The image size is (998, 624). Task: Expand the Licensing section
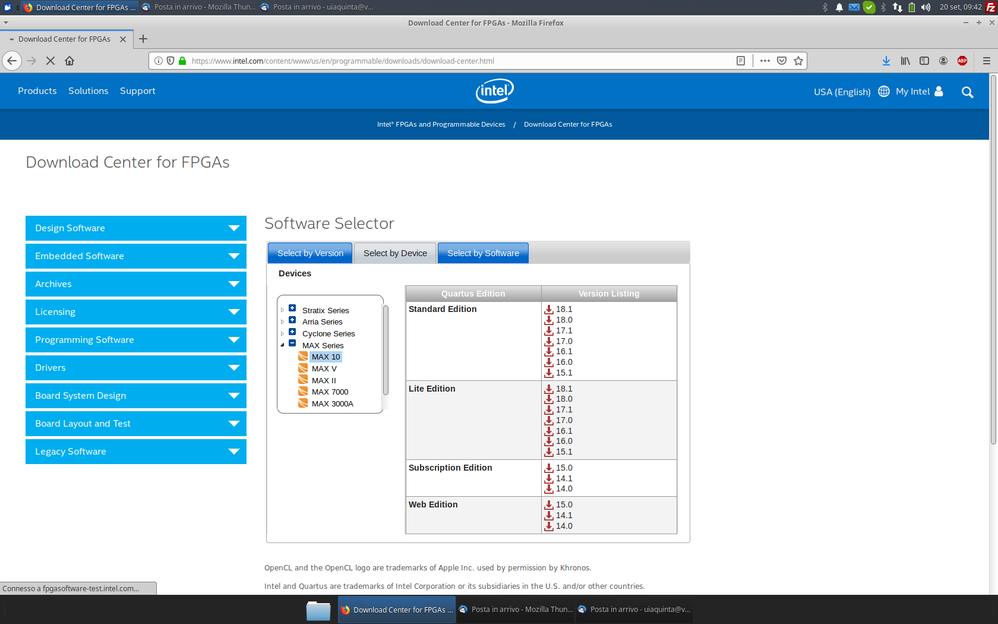136,312
